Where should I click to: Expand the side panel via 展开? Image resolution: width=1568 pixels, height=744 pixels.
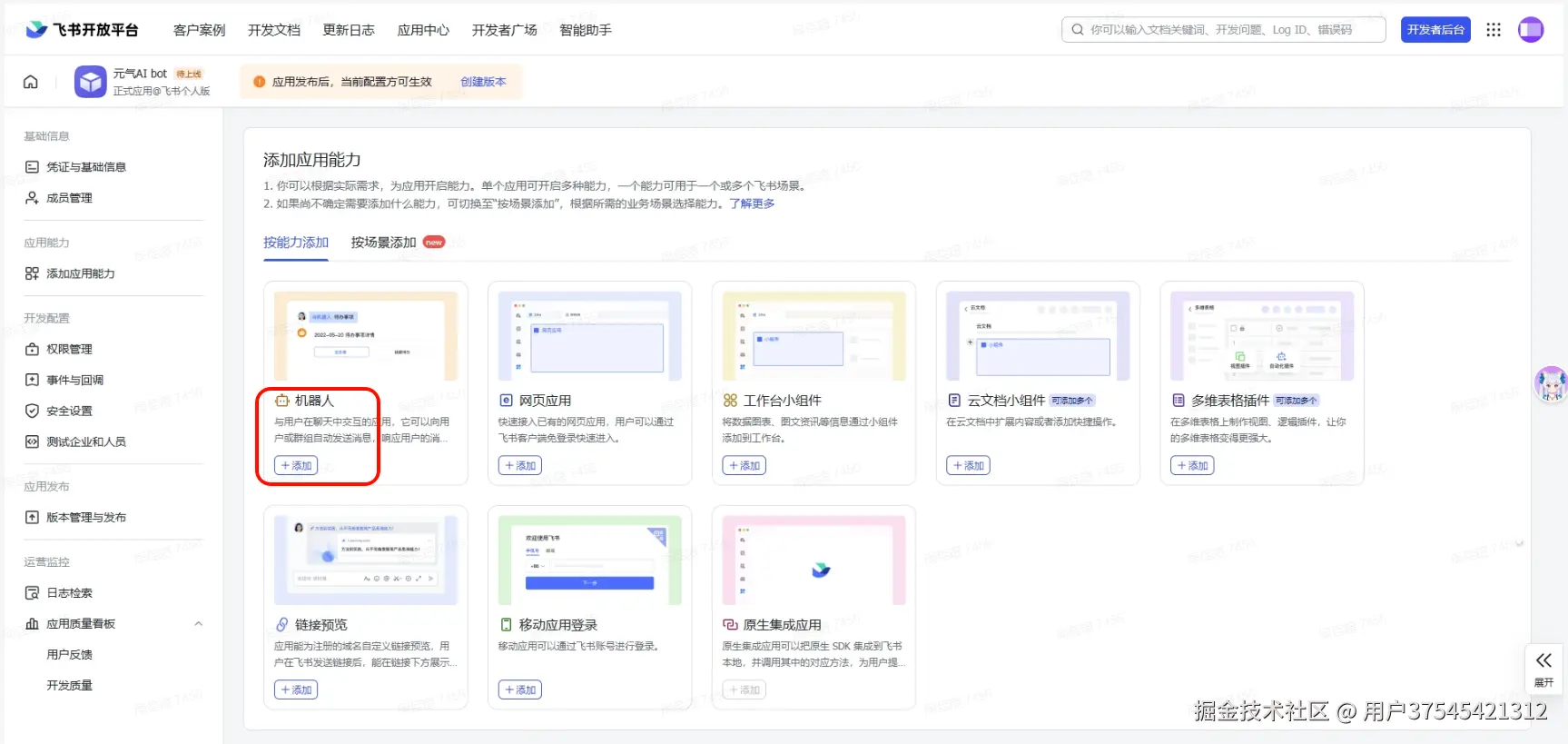[x=1543, y=670]
